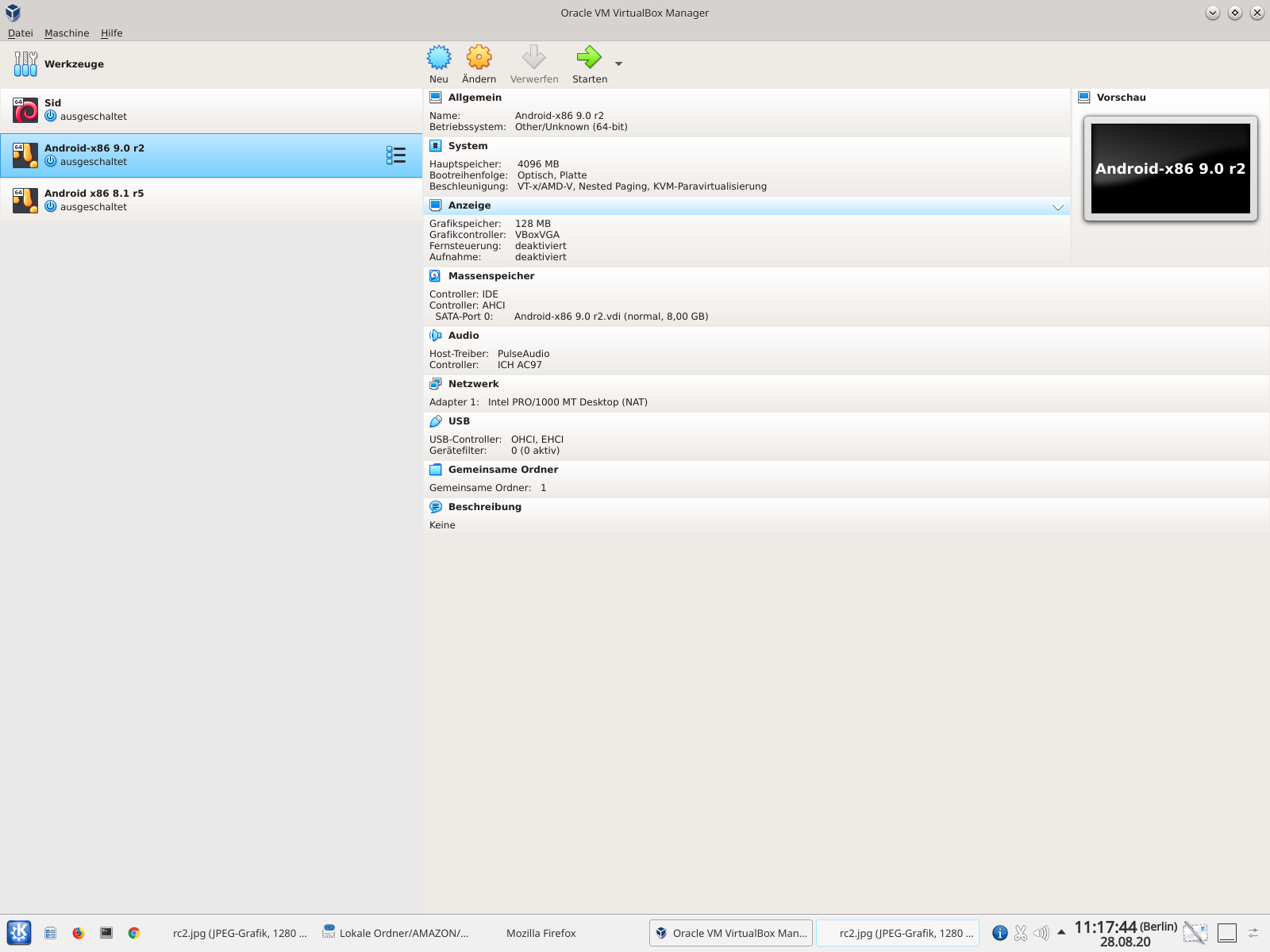Expand hidden system tray icons arrow
Screen dimensions: 1270x952
1061,933
